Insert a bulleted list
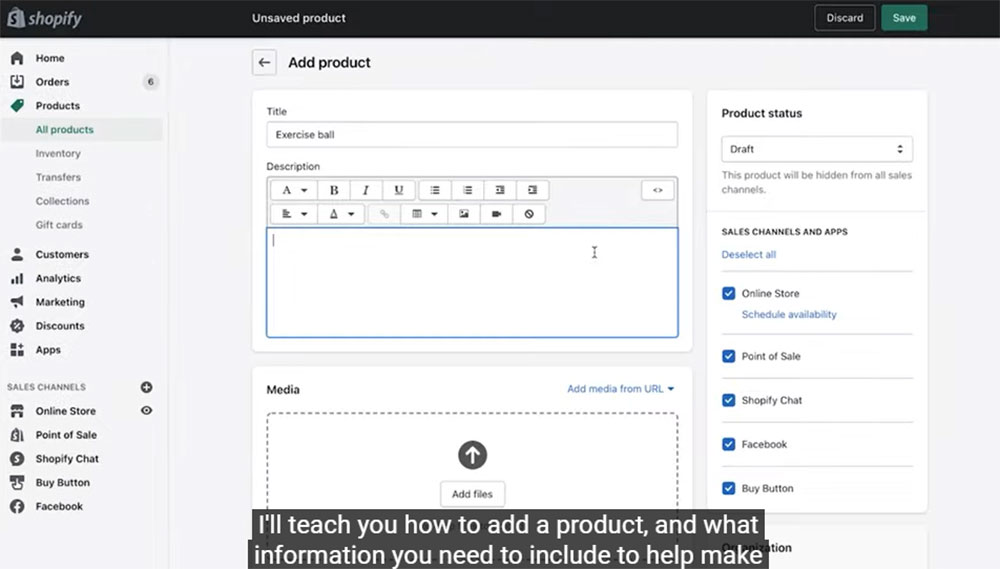 (x=435, y=190)
